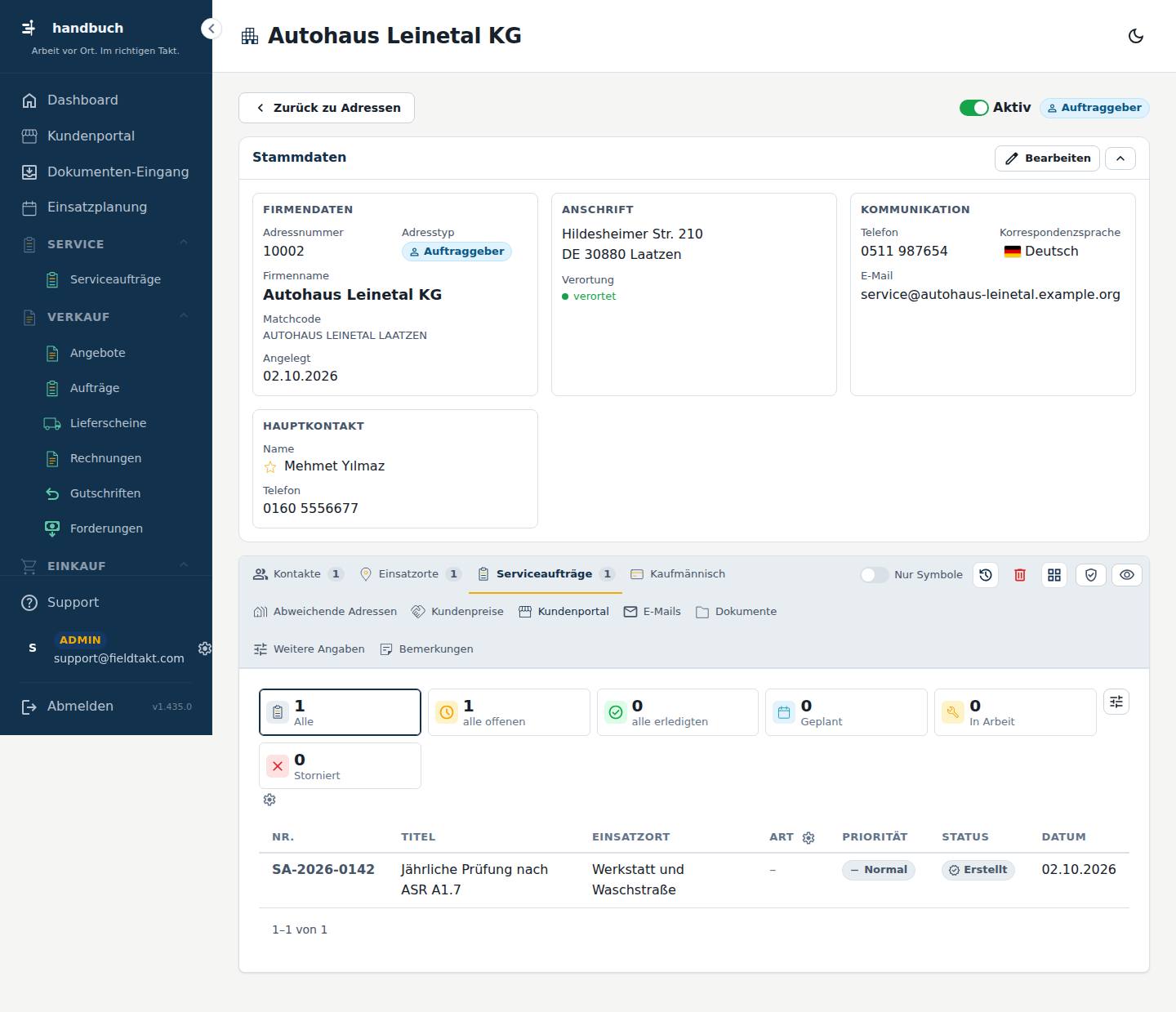Open the Dokumente tab

tap(736, 612)
